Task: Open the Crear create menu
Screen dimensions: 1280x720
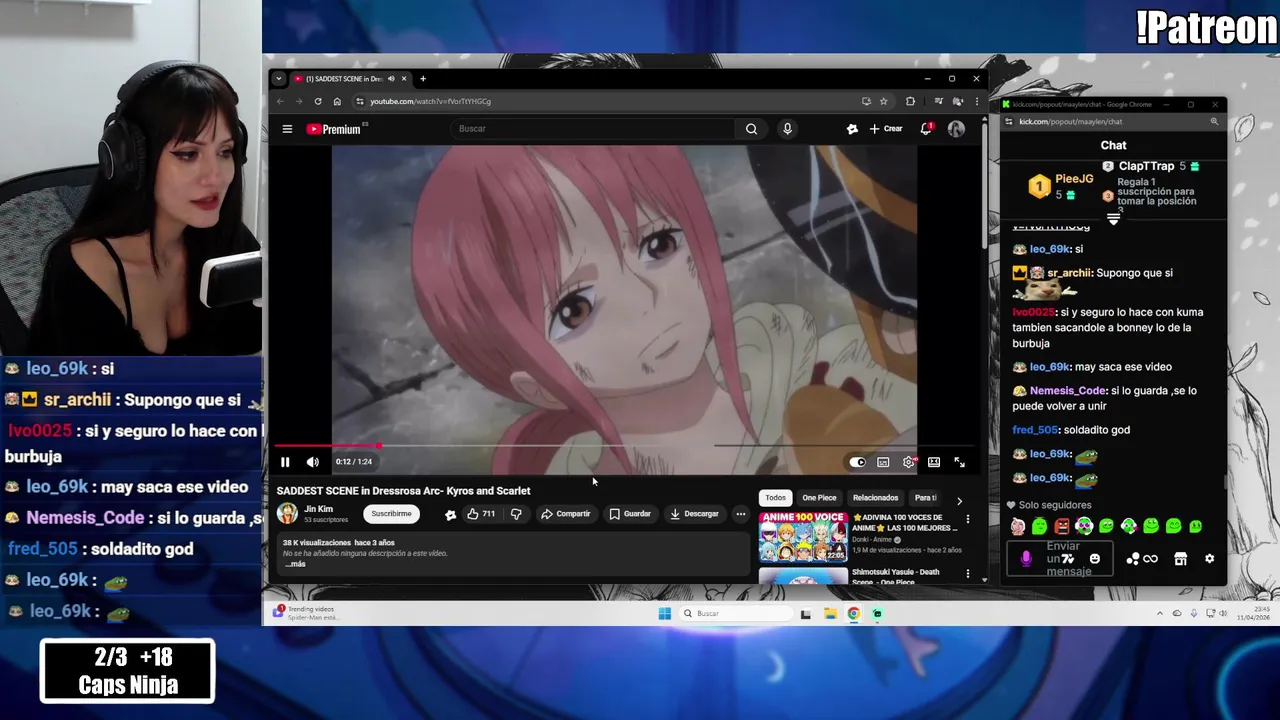Action: (x=886, y=129)
